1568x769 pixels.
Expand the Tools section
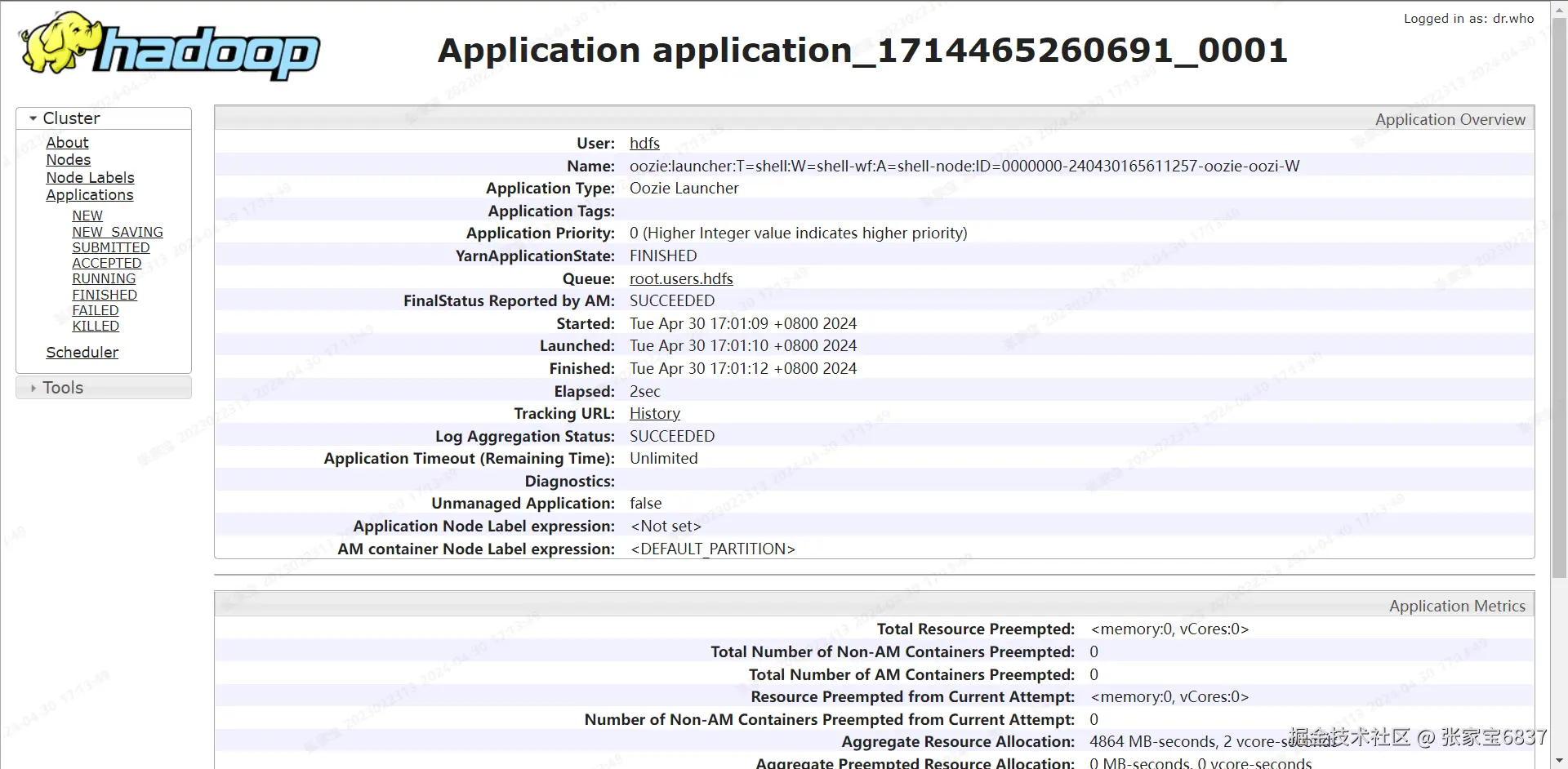pos(104,388)
